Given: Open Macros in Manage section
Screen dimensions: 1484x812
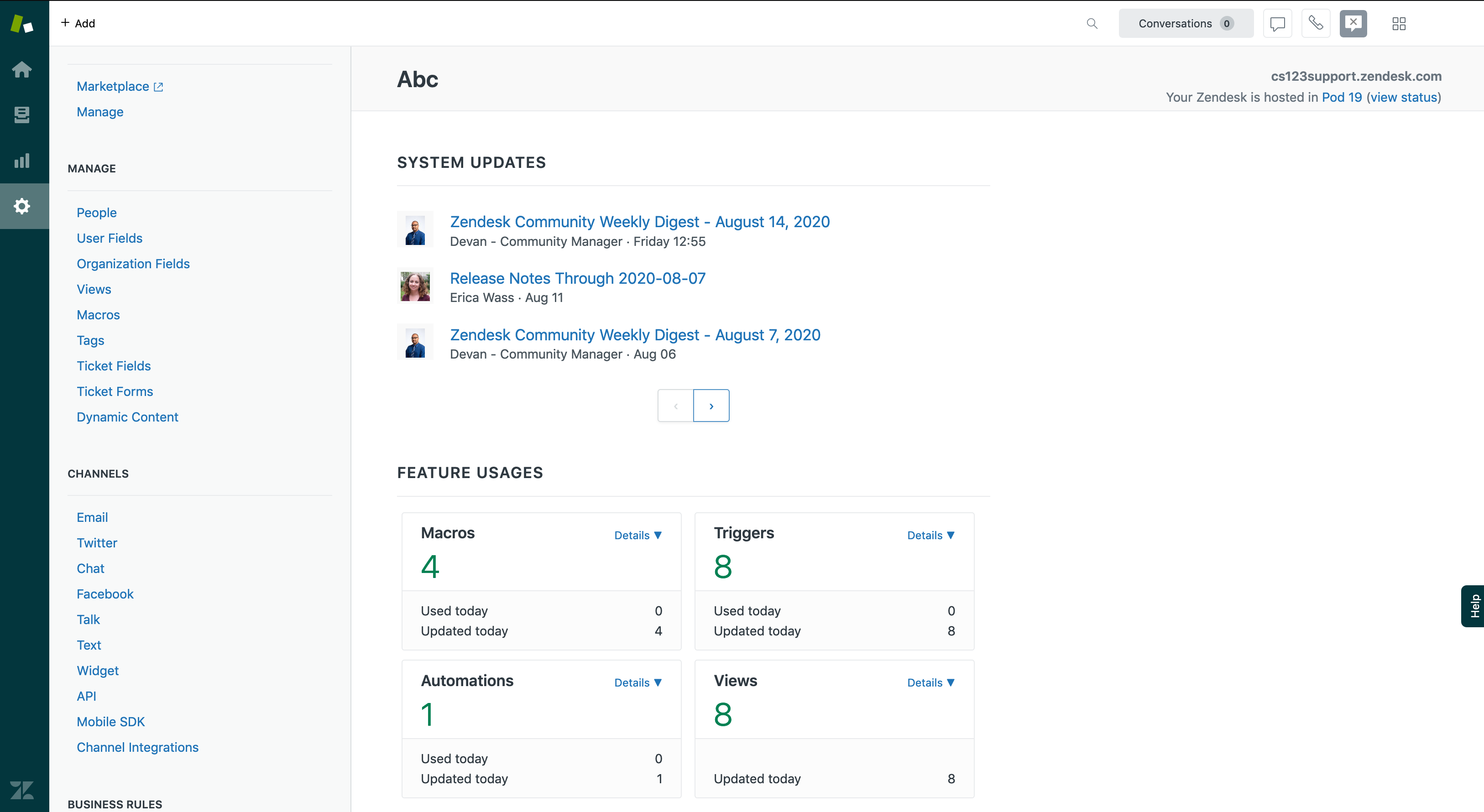Looking at the screenshot, I should pos(98,314).
